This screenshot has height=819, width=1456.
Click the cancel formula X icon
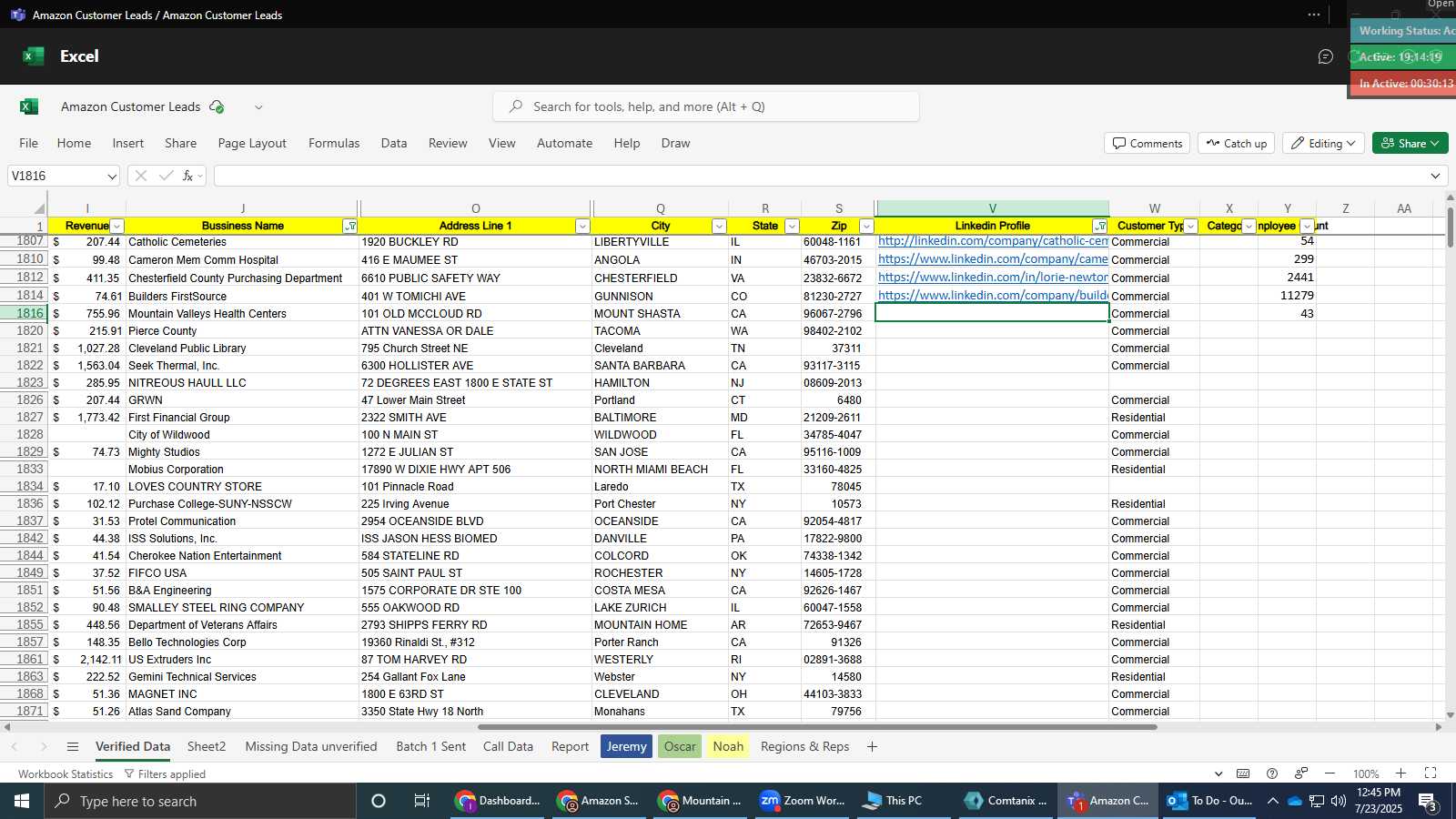coord(141,176)
